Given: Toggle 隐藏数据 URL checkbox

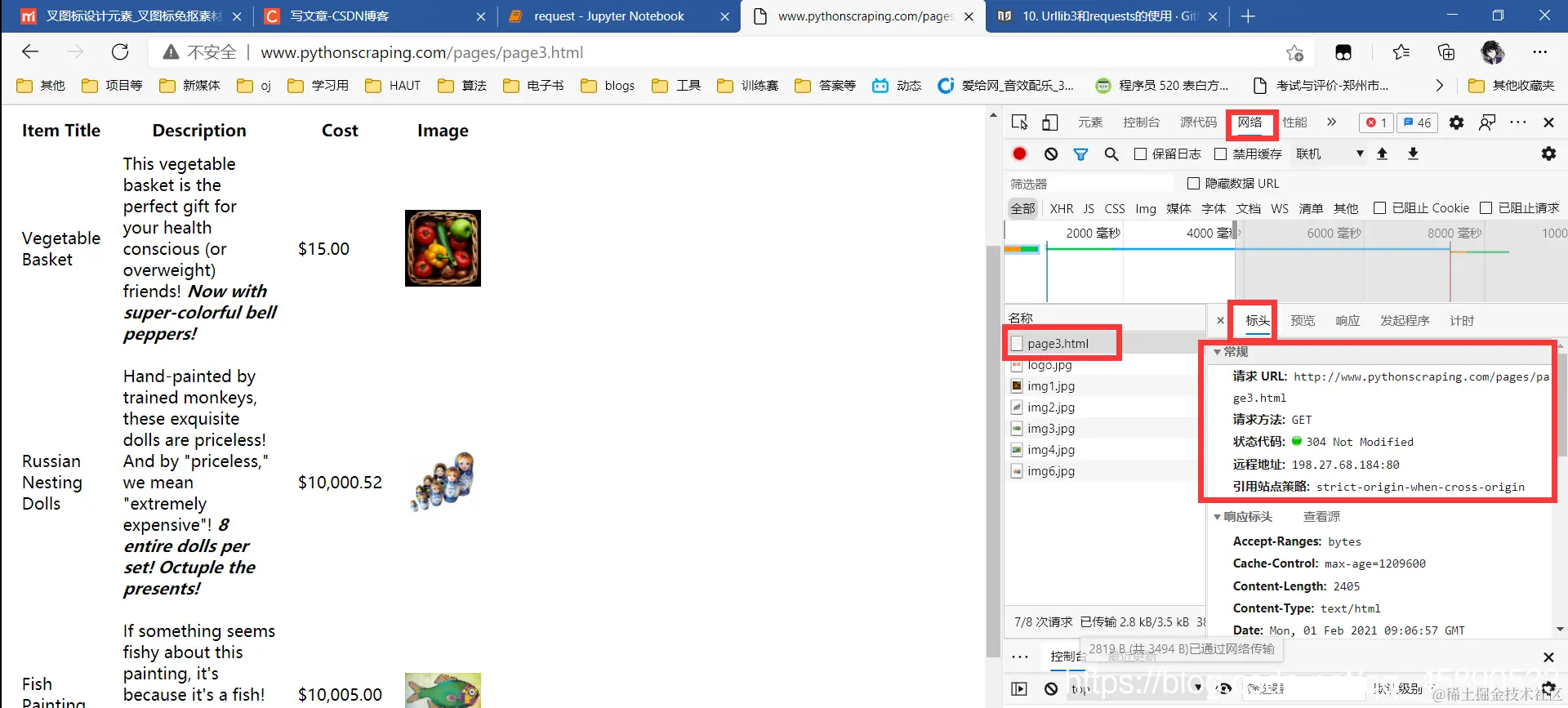Looking at the screenshot, I should coord(1193,184).
